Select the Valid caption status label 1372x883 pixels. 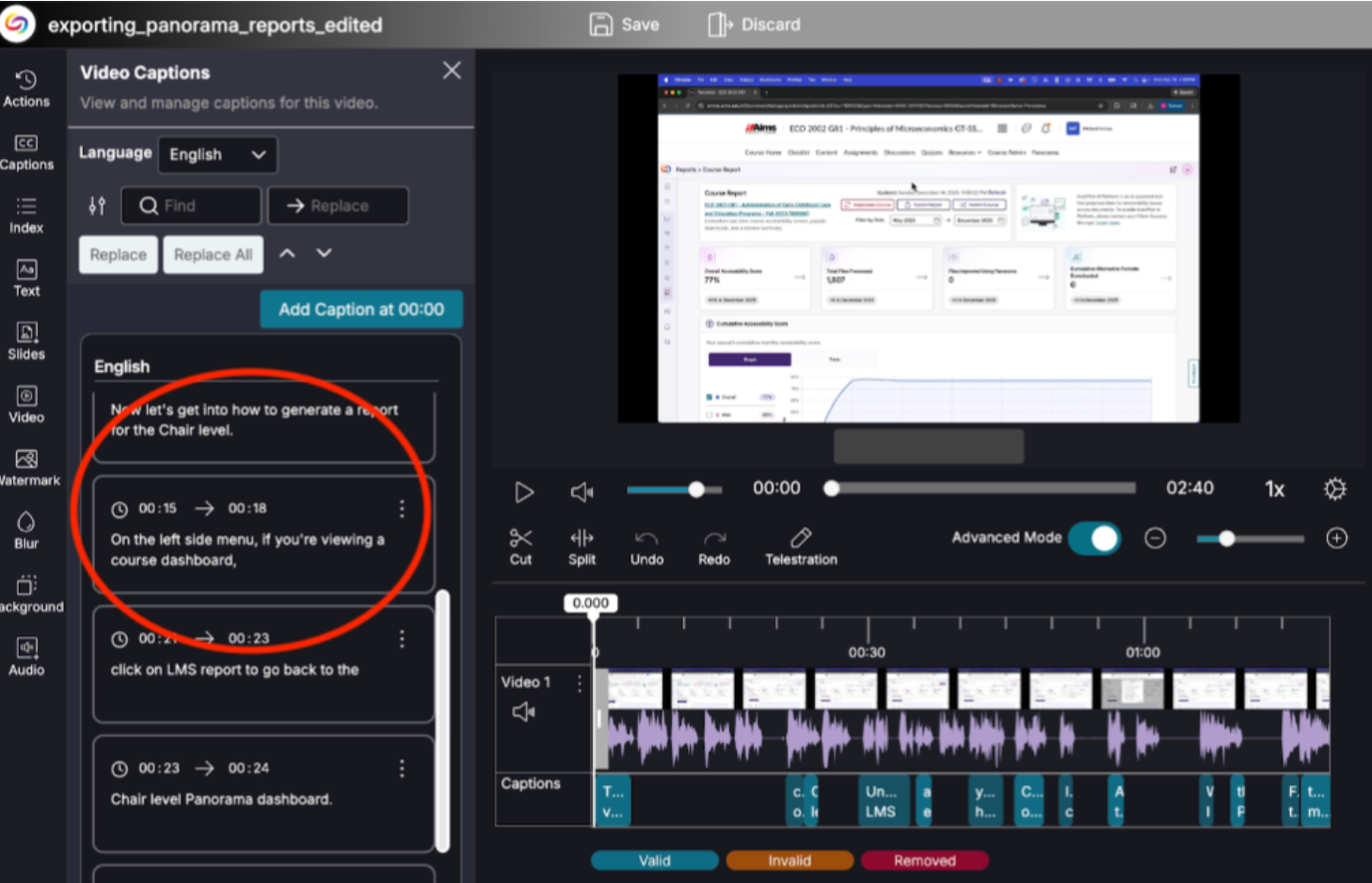pyautogui.click(x=654, y=859)
